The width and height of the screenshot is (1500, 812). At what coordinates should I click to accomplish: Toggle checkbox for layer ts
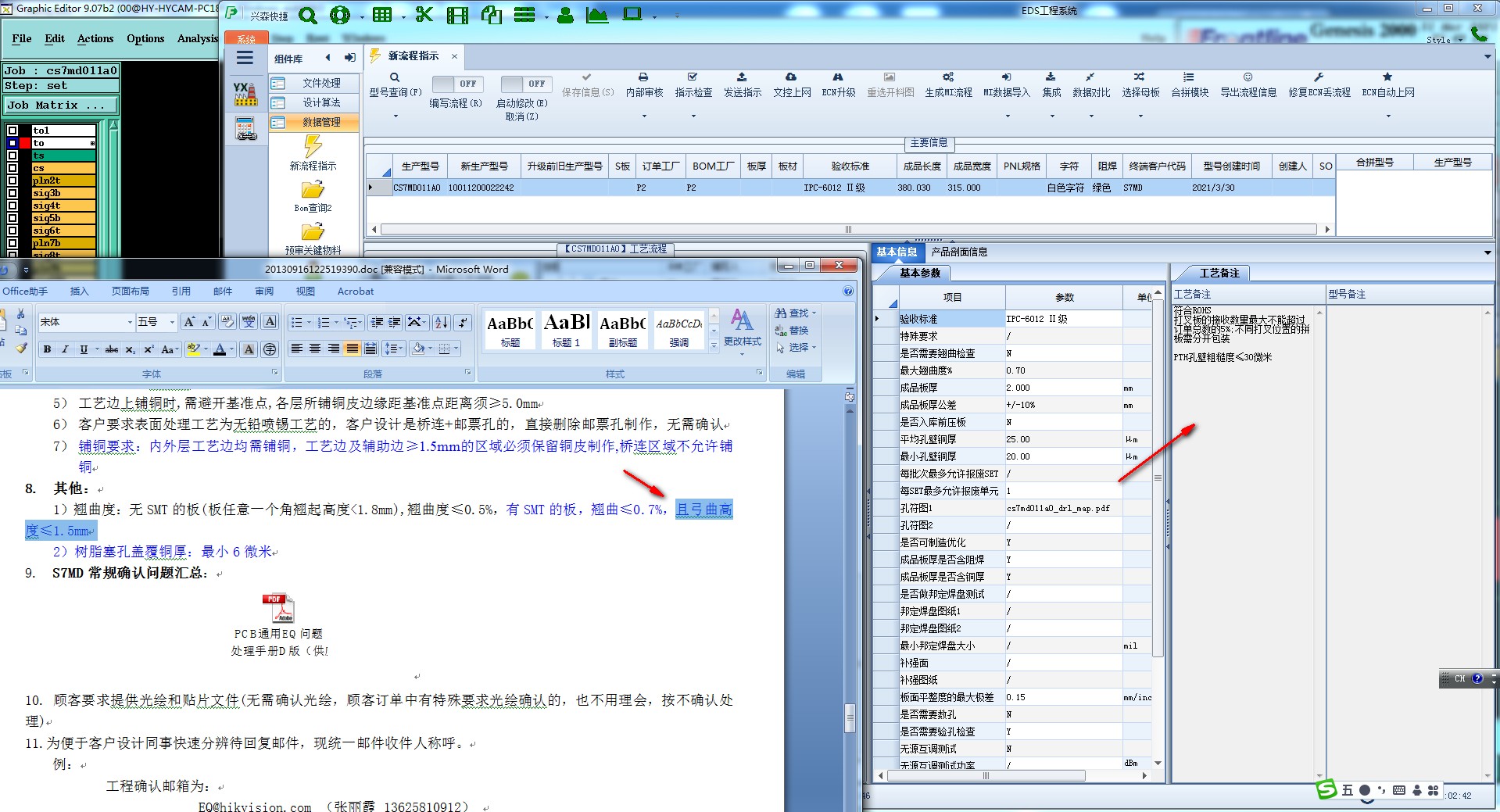pyautogui.click(x=13, y=156)
